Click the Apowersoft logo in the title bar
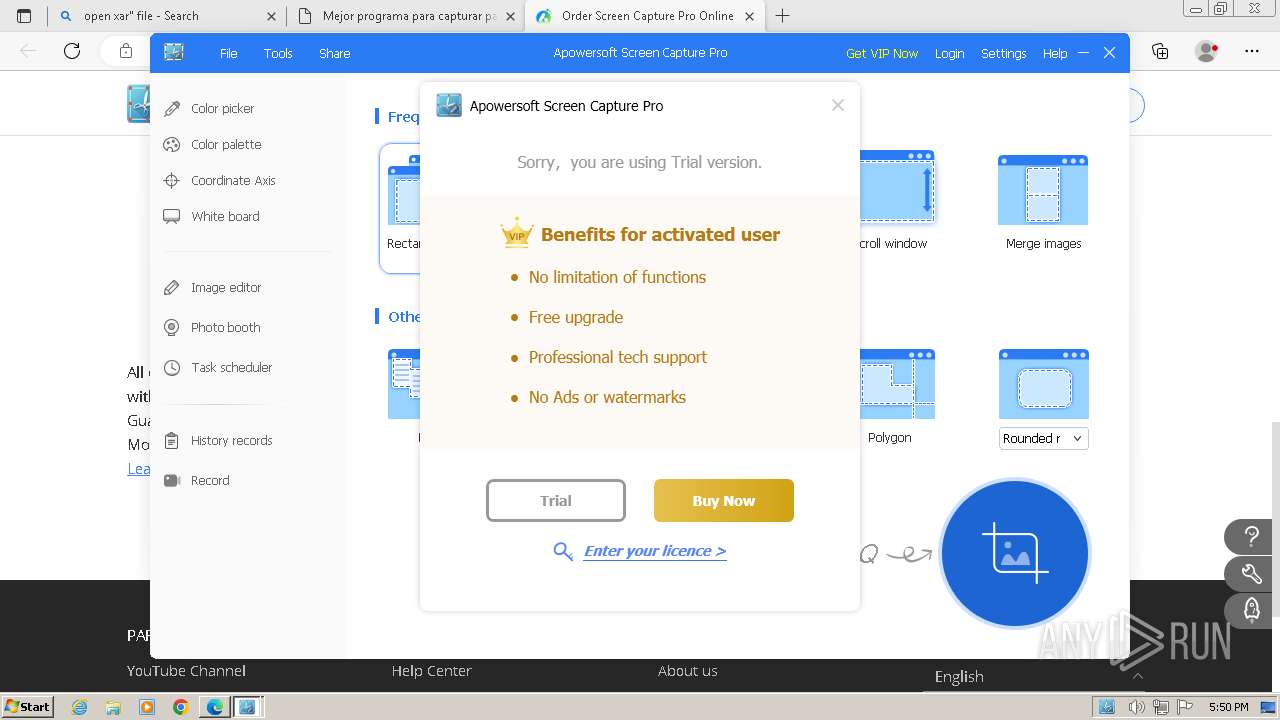Screen dimensions: 1280x720 pyautogui.click(x=174, y=53)
